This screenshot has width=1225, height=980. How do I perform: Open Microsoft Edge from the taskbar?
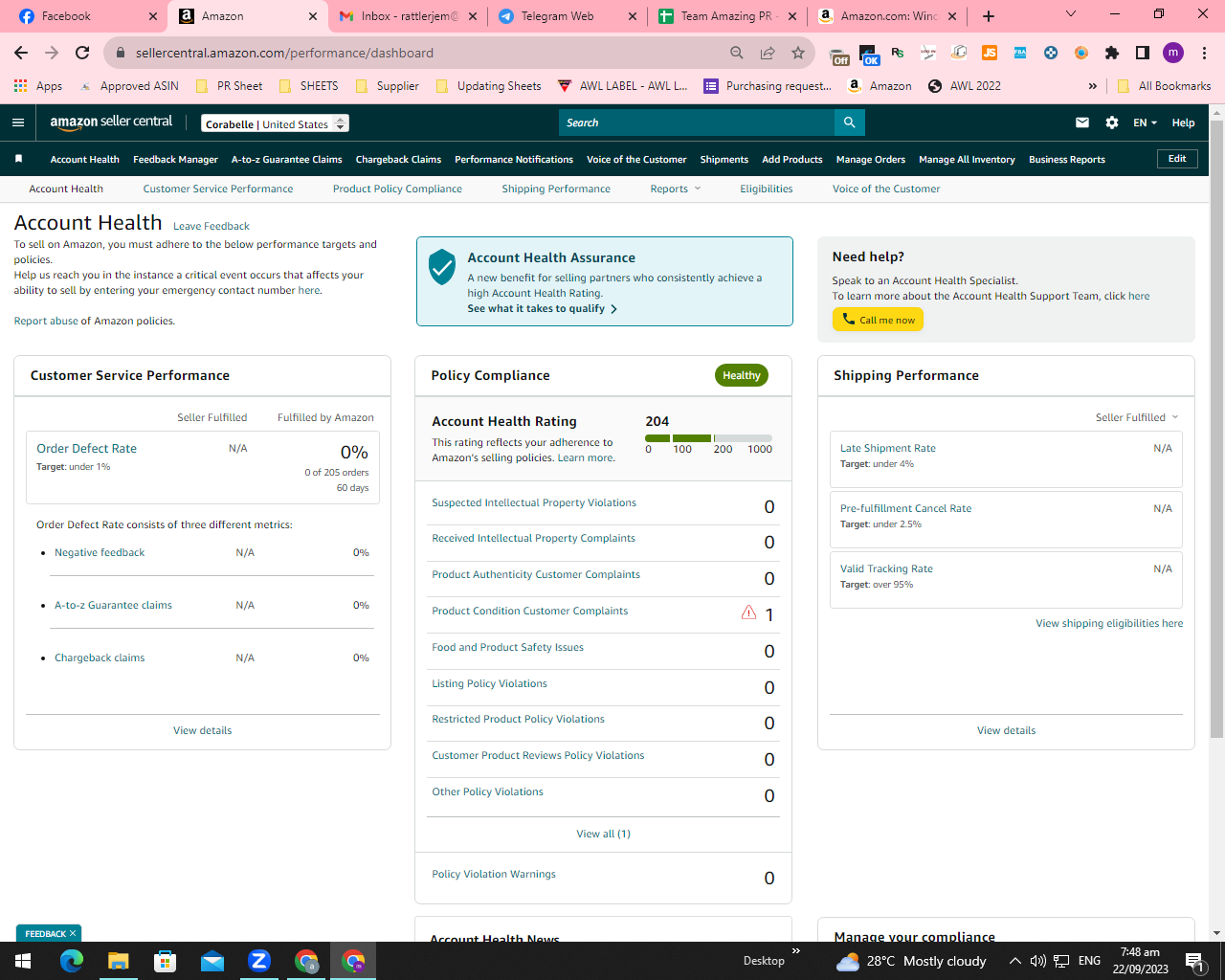[72, 961]
